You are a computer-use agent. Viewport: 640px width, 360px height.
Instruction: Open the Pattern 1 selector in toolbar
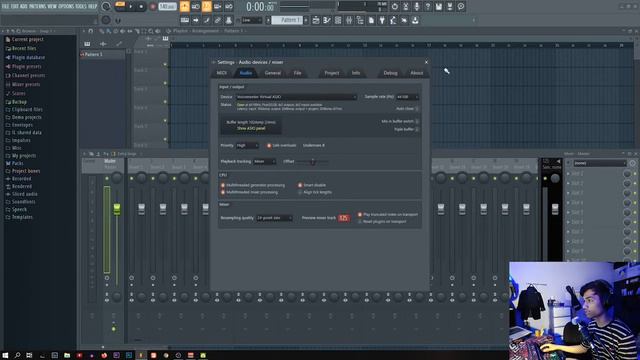coord(287,20)
